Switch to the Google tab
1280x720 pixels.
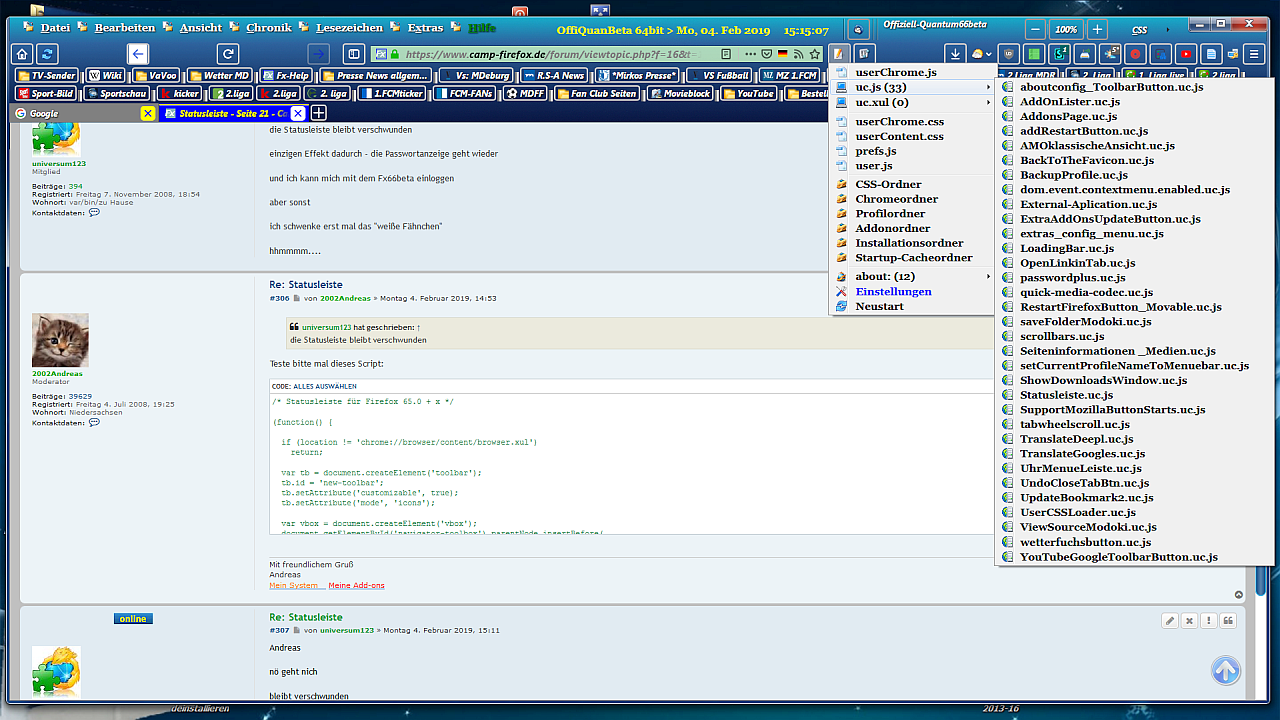(x=44, y=114)
